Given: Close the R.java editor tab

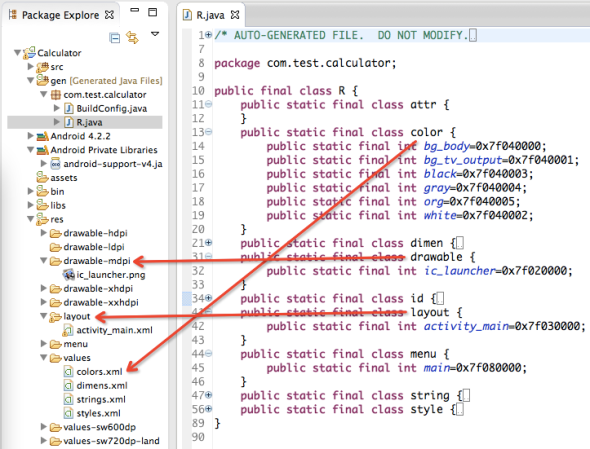Looking at the screenshot, I should point(235,15).
